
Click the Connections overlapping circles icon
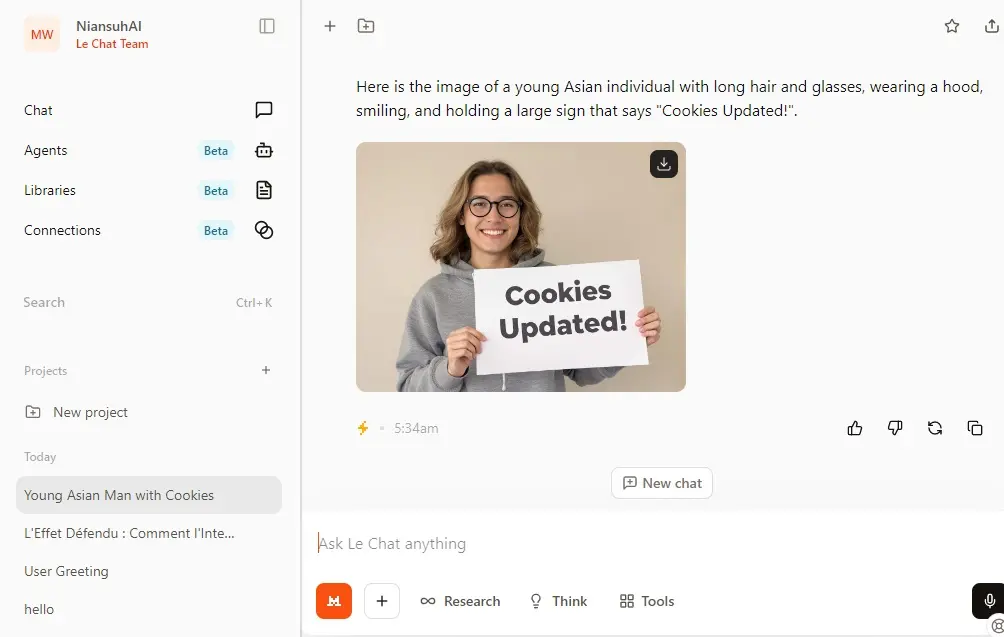(x=264, y=230)
